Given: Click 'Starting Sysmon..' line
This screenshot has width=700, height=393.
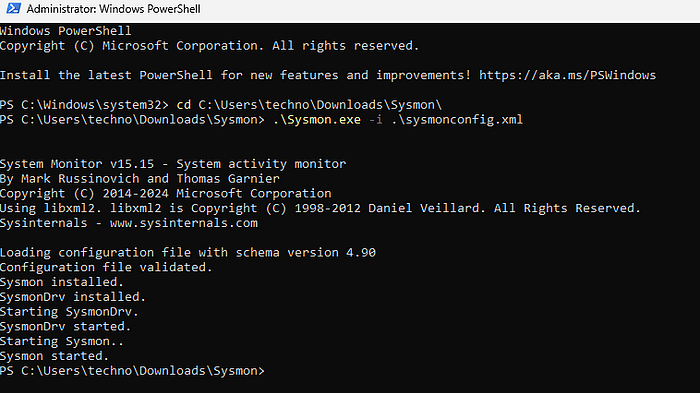Looking at the screenshot, I should pos(62,341).
